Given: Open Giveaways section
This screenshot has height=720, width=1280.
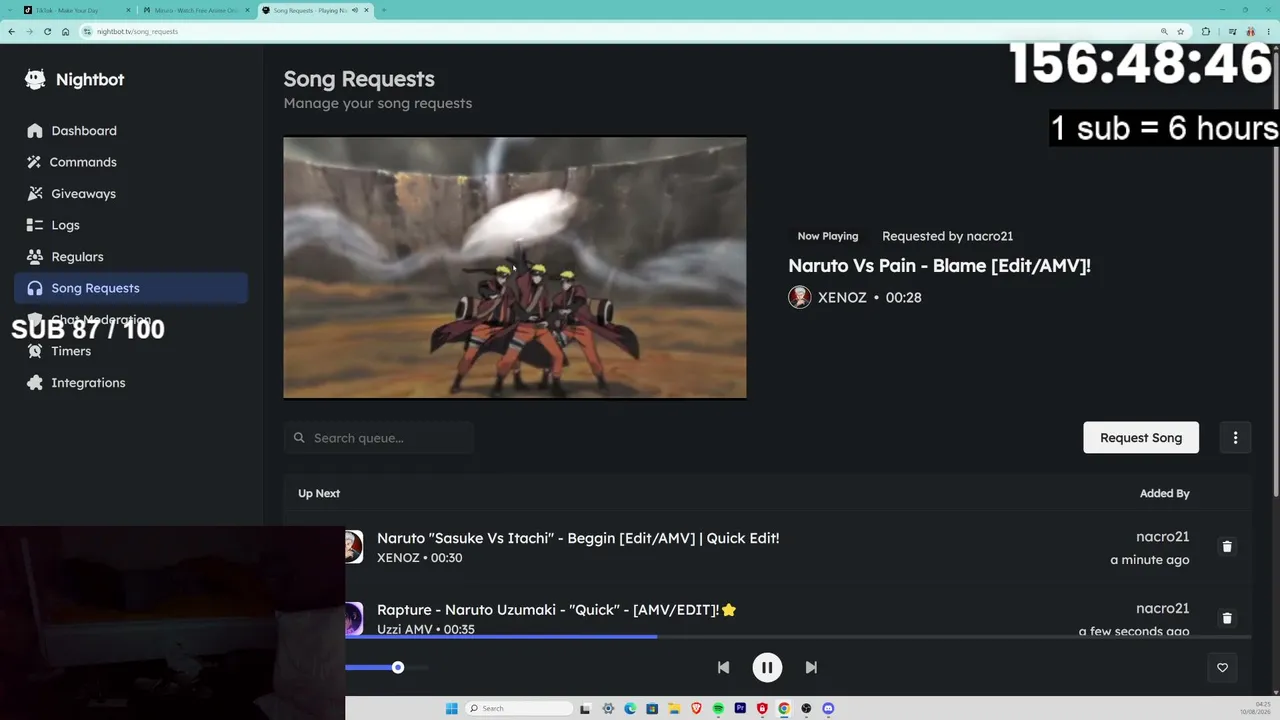Looking at the screenshot, I should pyautogui.click(x=131, y=194).
